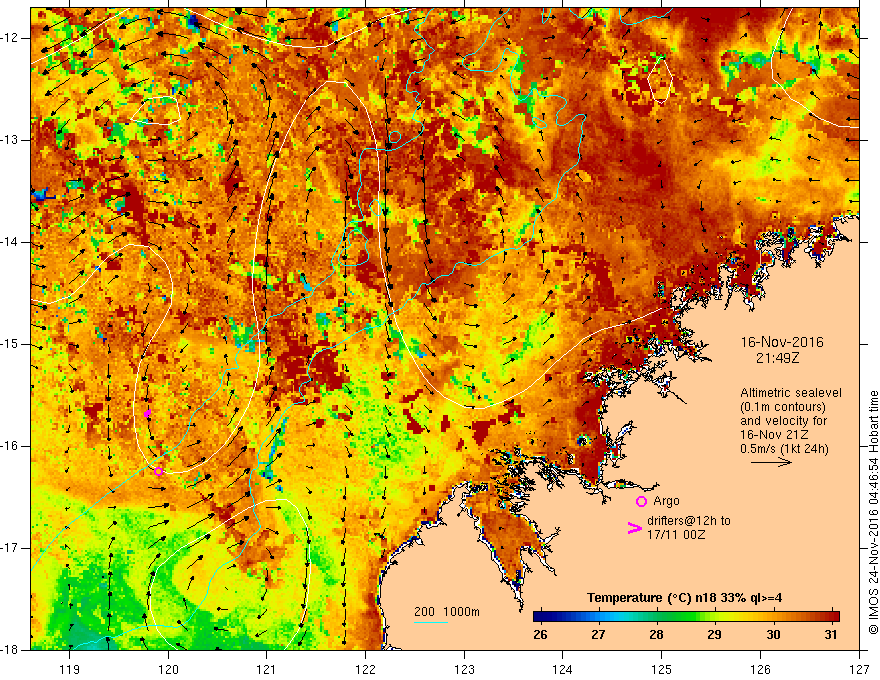This screenshot has width=880, height=680.
Task: Click the '17/11 00Z' legend text
Action: (676, 535)
